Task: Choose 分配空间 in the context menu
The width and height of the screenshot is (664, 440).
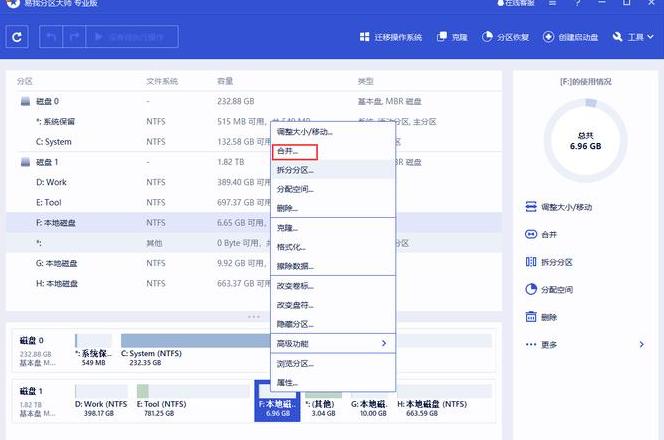Action: pos(333,189)
